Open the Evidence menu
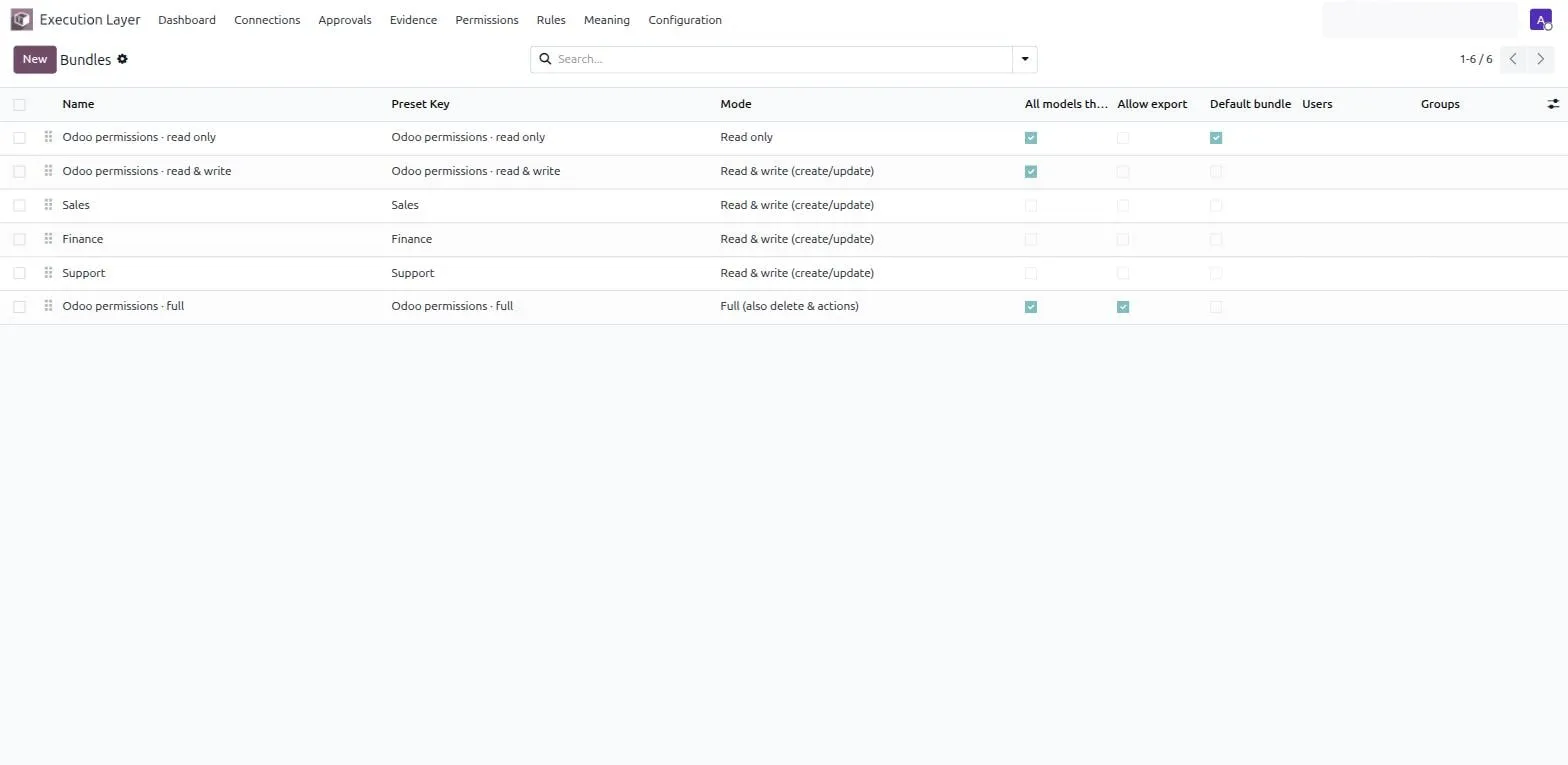1568x765 pixels. [413, 20]
